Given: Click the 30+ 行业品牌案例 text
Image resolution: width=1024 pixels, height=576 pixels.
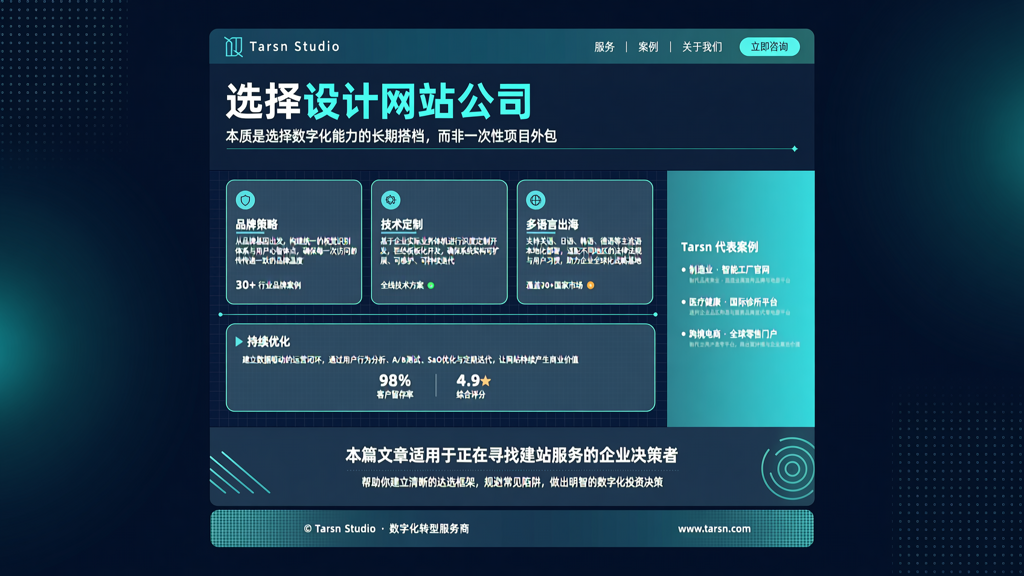Looking at the screenshot, I should click(x=268, y=285).
